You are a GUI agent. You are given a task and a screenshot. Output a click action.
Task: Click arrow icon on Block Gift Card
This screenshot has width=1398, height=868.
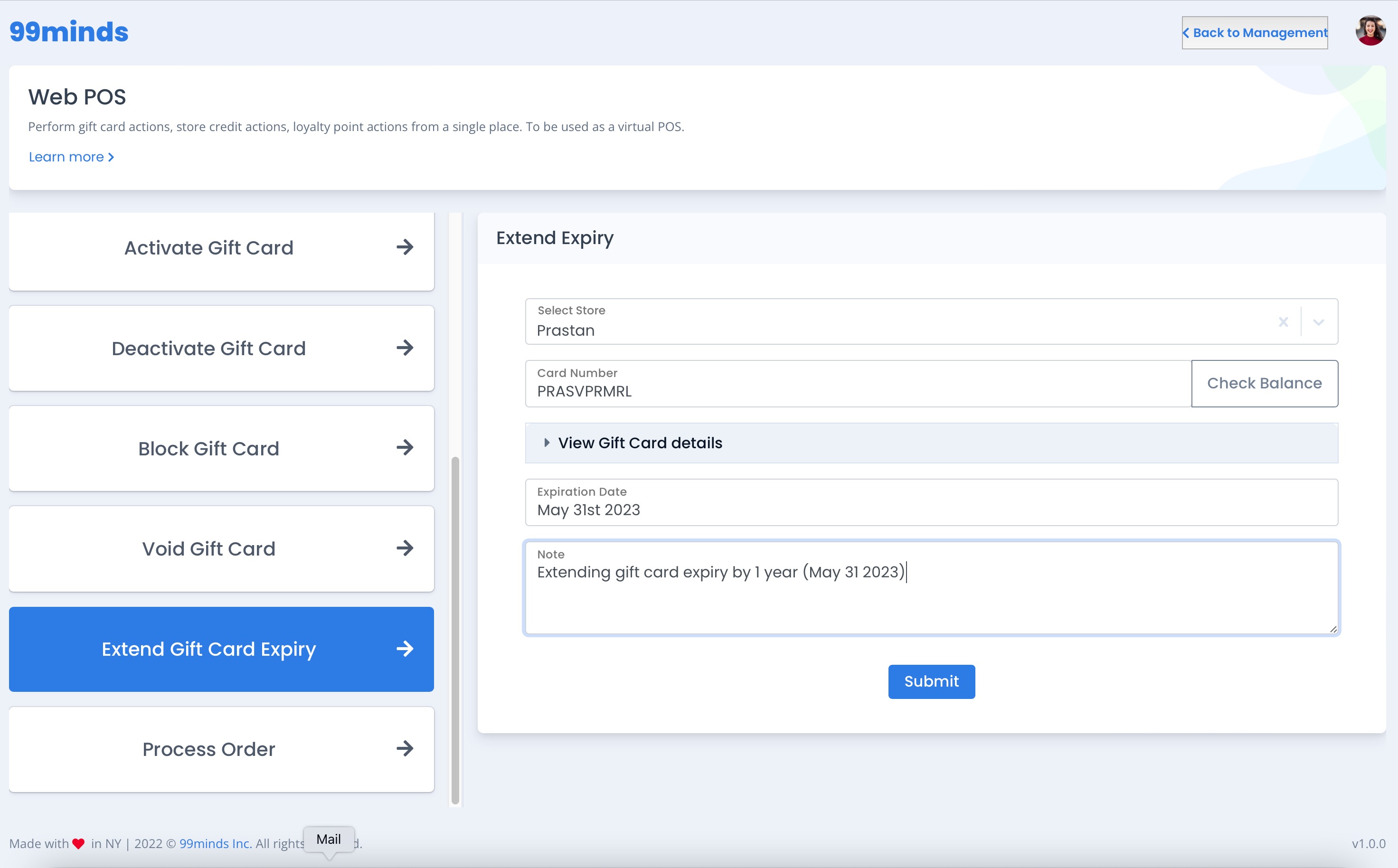405,448
